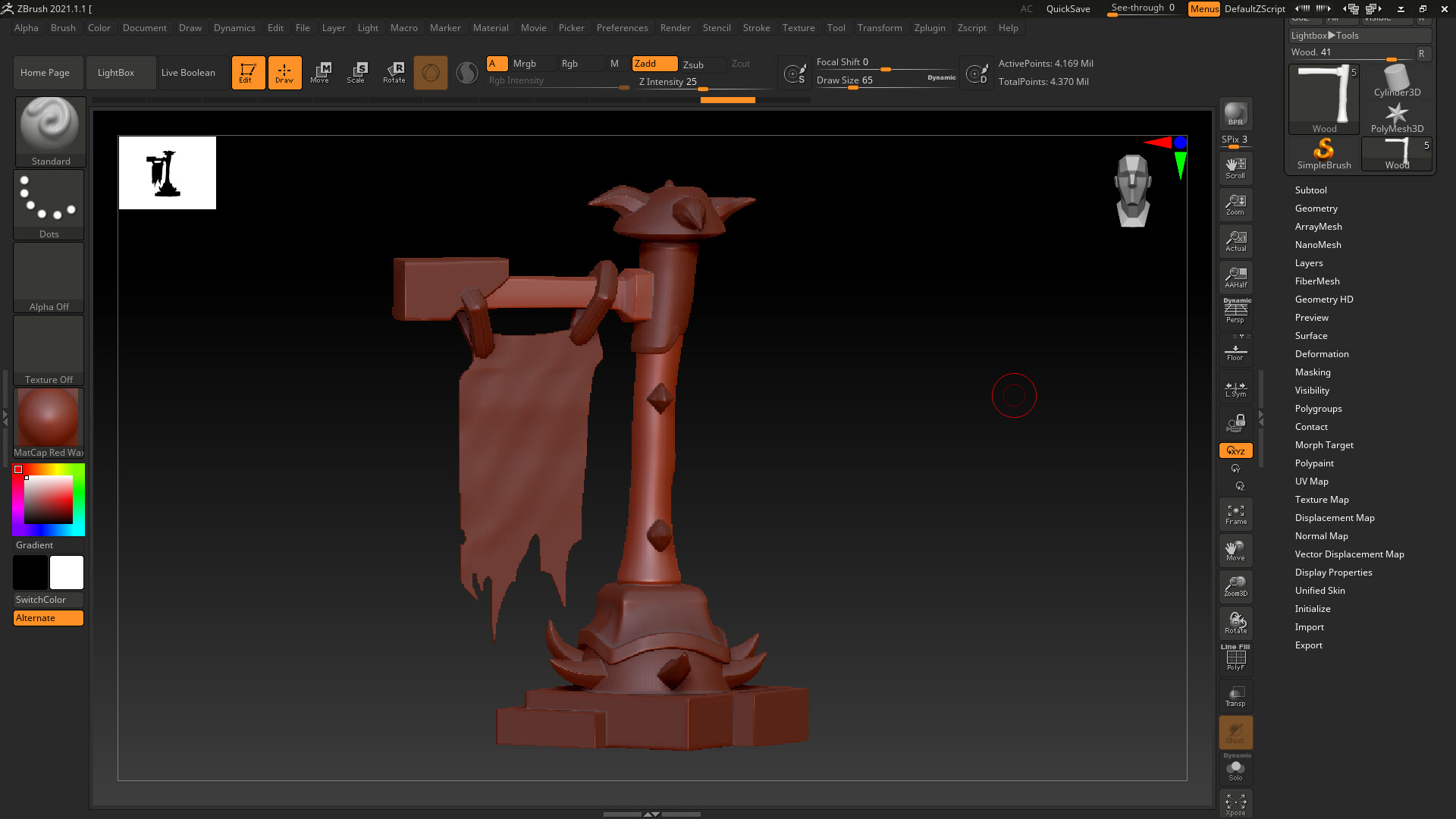Select the Rotate transform tool
The image size is (1456, 819).
[394, 73]
